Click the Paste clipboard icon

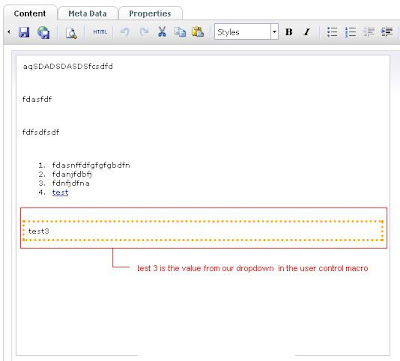(x=198, y=32)
